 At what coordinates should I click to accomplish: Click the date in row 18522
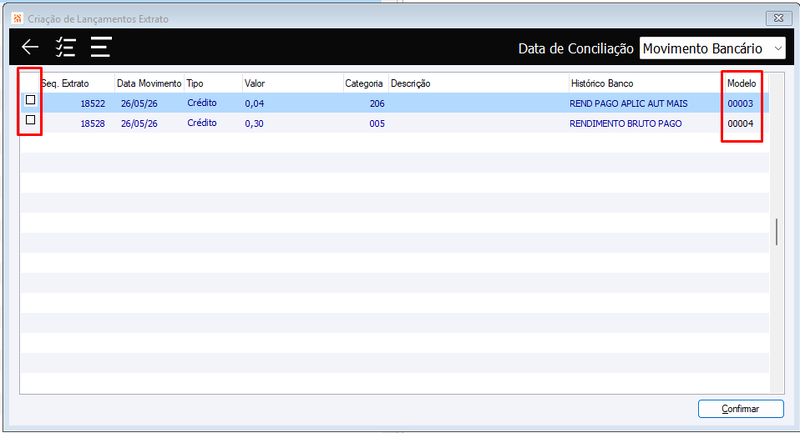[139, 104]
